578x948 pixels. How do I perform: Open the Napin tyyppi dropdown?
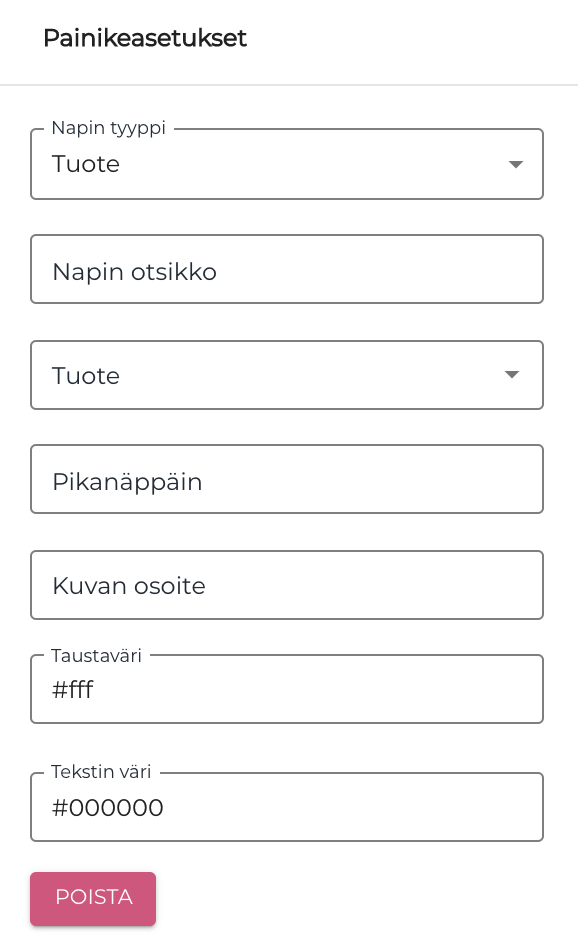[287, 164]
